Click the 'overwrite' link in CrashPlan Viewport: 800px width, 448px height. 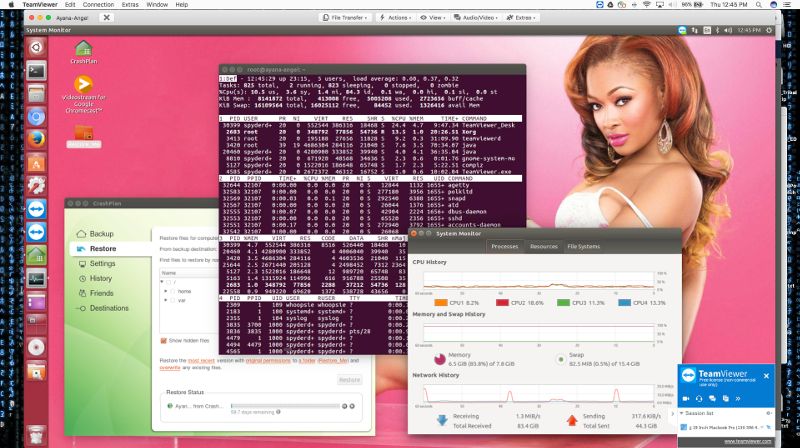point(170,367)
